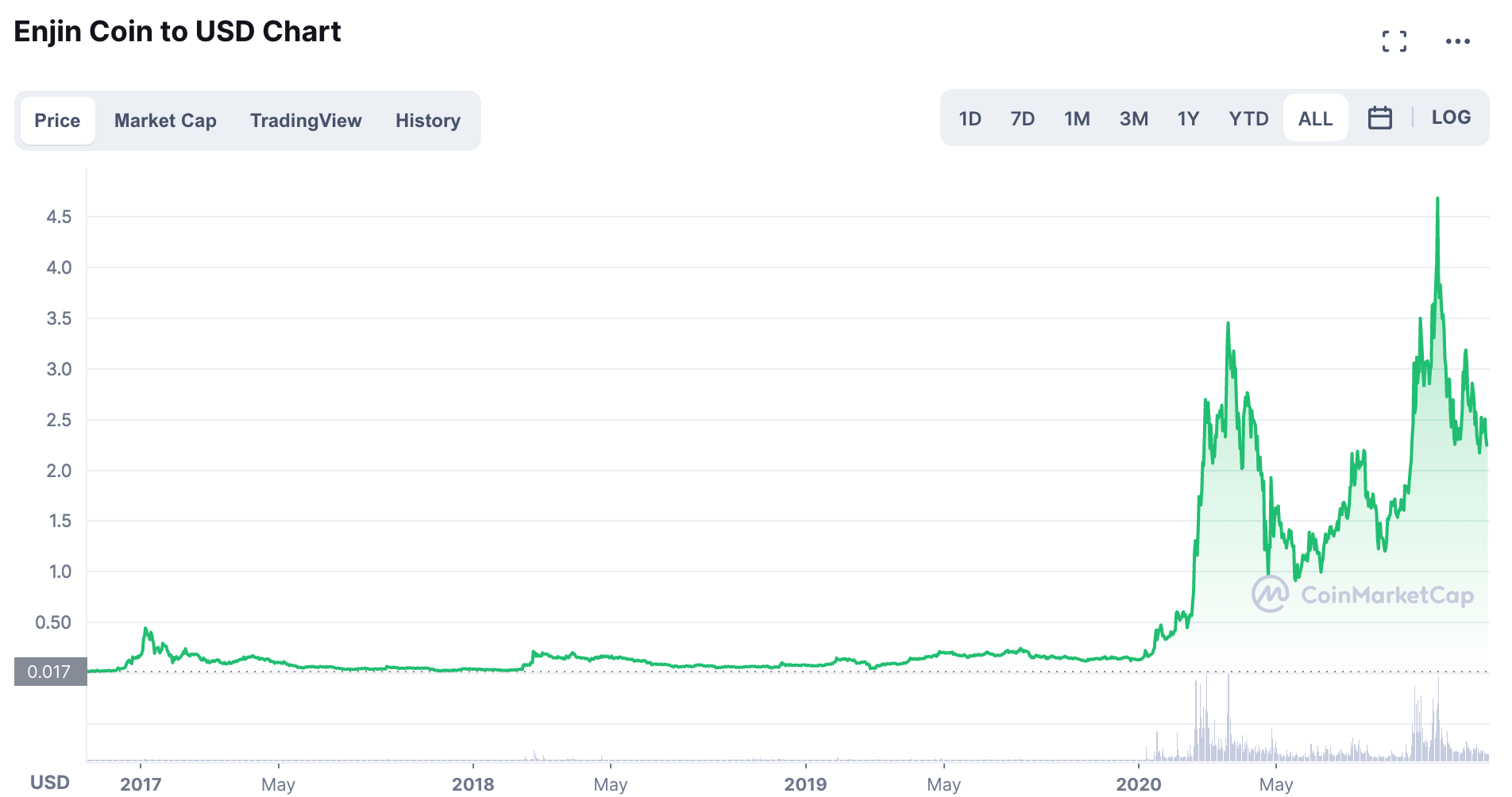Open the calendar date range picker

[1380, 118]
